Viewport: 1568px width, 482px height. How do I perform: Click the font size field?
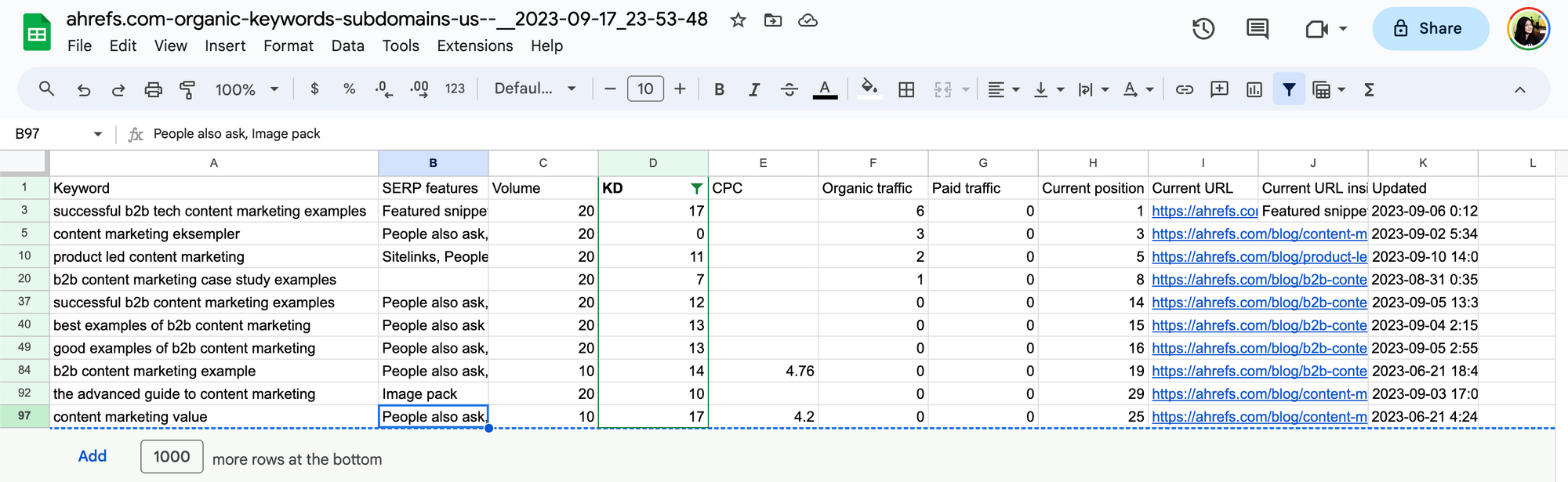(x=645, y=89)
